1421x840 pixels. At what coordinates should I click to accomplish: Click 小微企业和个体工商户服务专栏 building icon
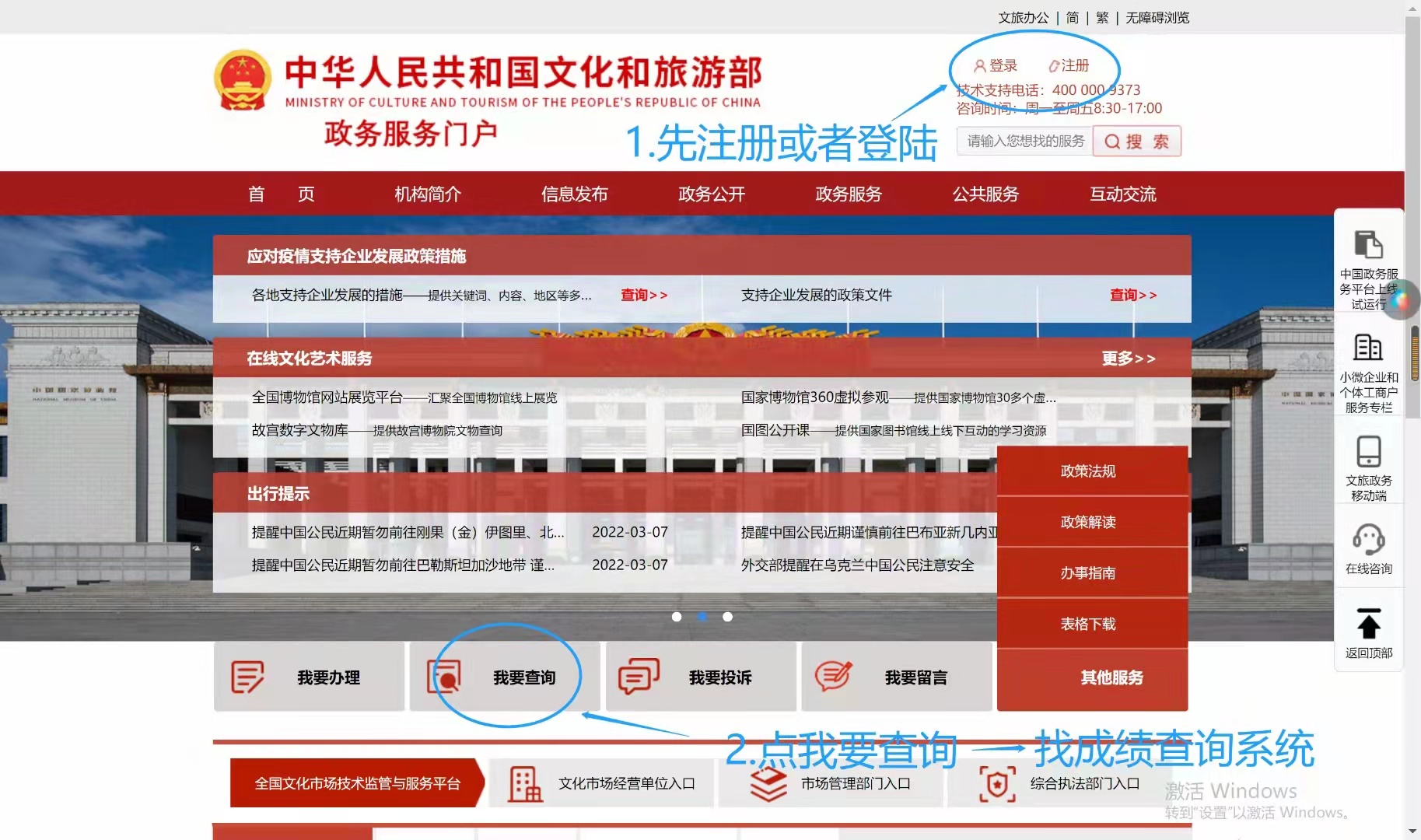coord(1368,348)
